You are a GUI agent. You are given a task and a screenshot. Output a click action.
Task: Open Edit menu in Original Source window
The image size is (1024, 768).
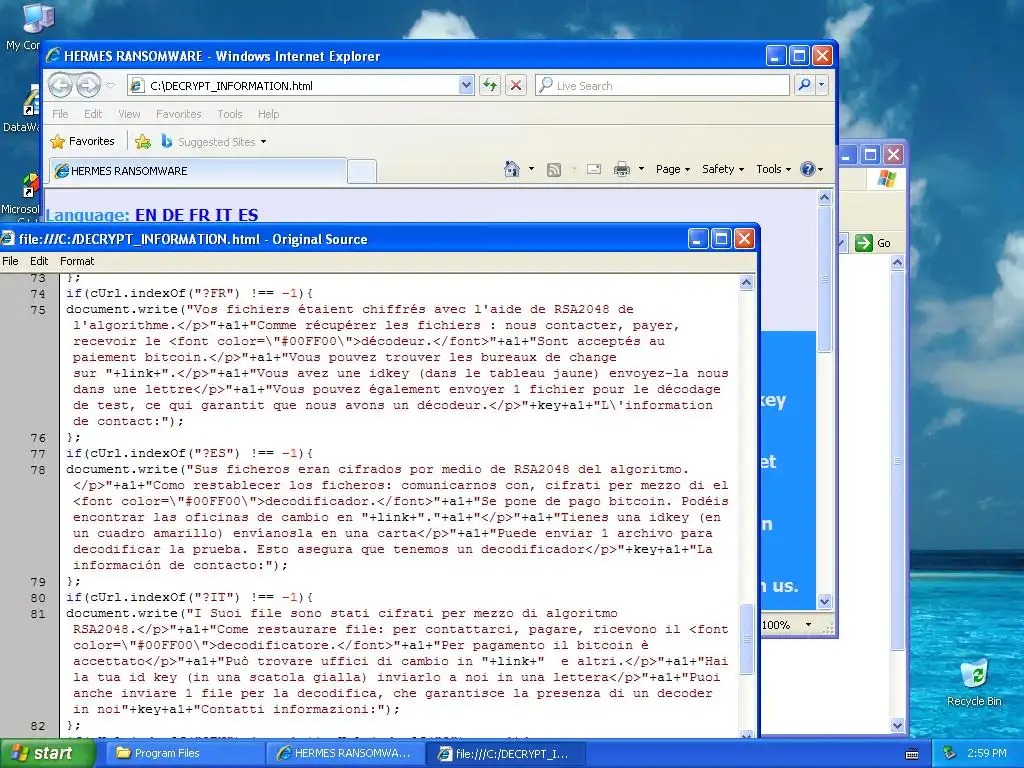coord(39,261)
